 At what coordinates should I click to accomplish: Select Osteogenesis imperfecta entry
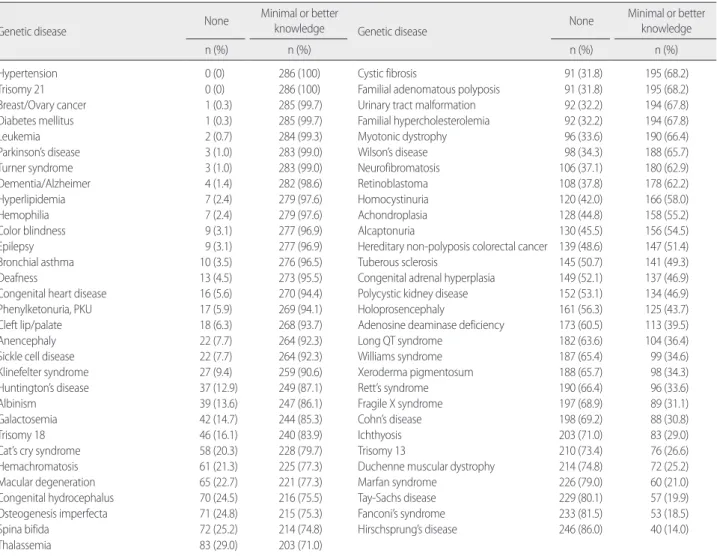click(54, 513)
